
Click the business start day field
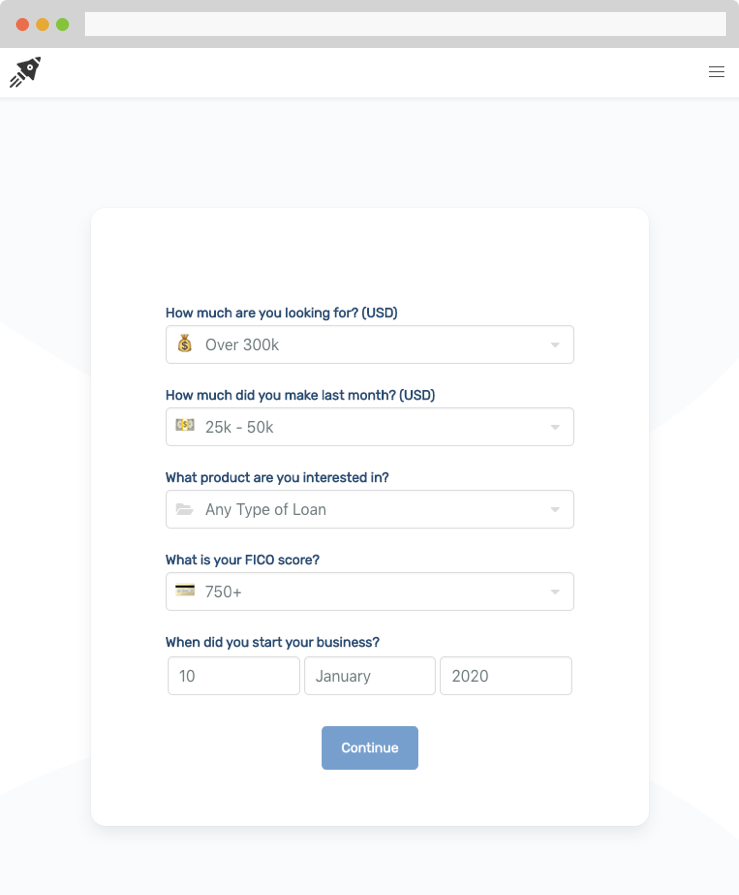pyautogui.click(x=234, y=676)
